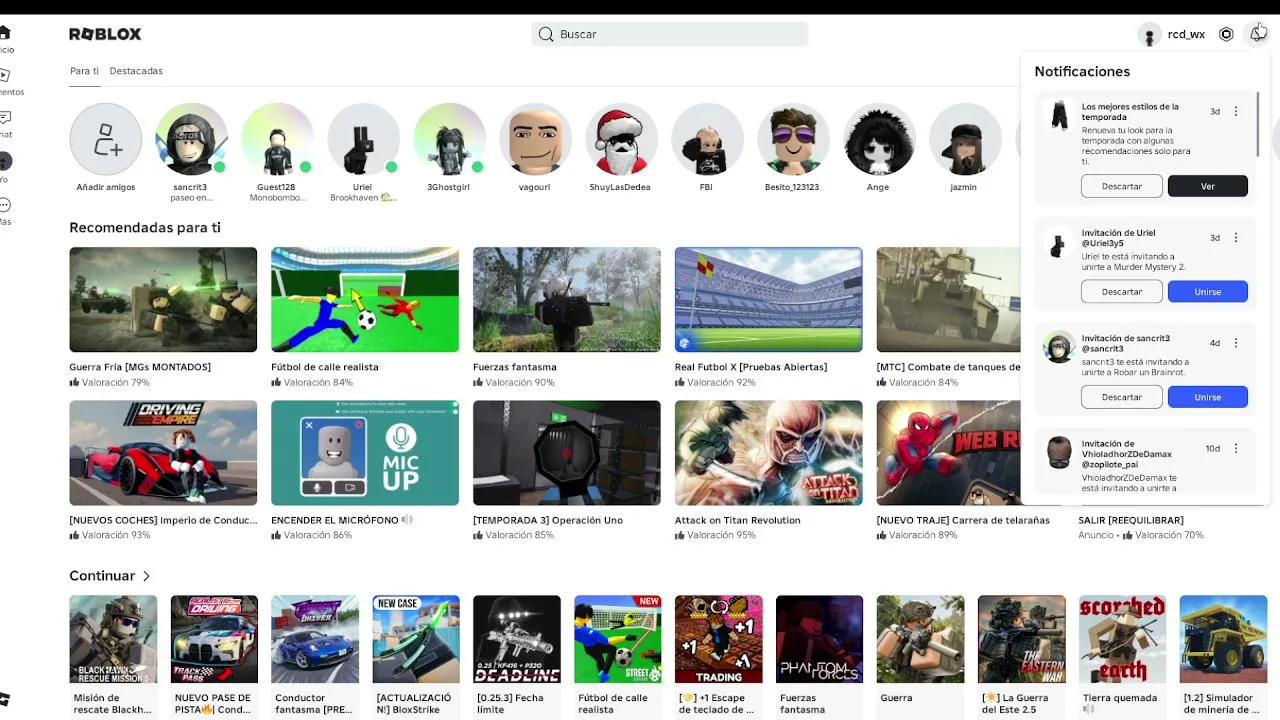
Task: Open the notifications bell icon
Action: pos(1256,34)
